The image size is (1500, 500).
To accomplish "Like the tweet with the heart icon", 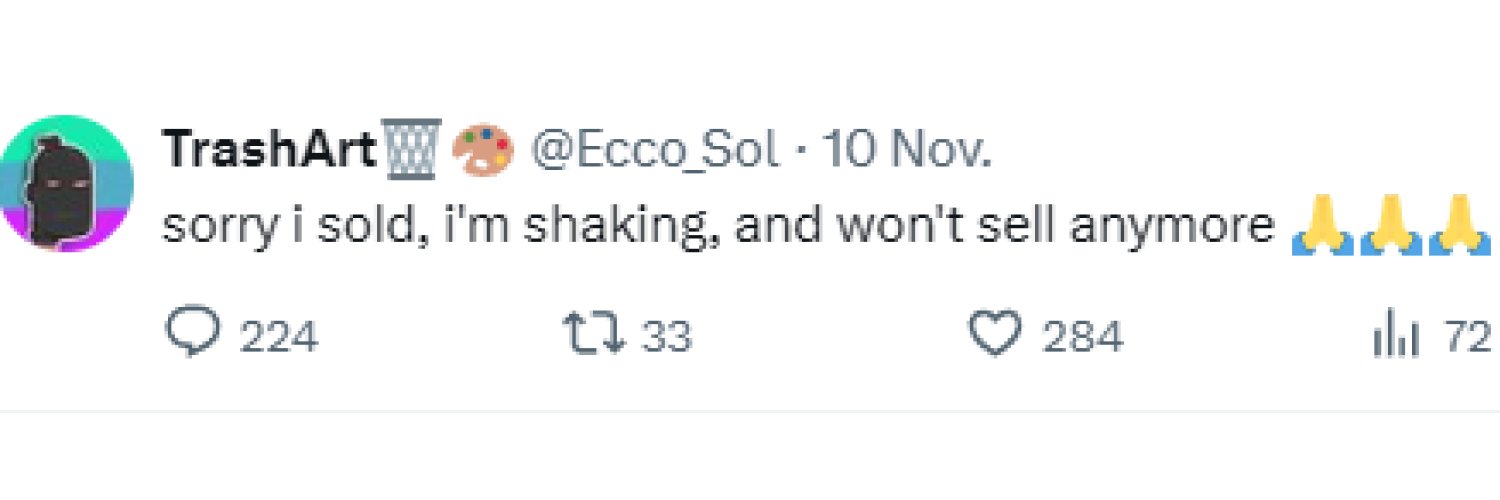I will point(997,335).
